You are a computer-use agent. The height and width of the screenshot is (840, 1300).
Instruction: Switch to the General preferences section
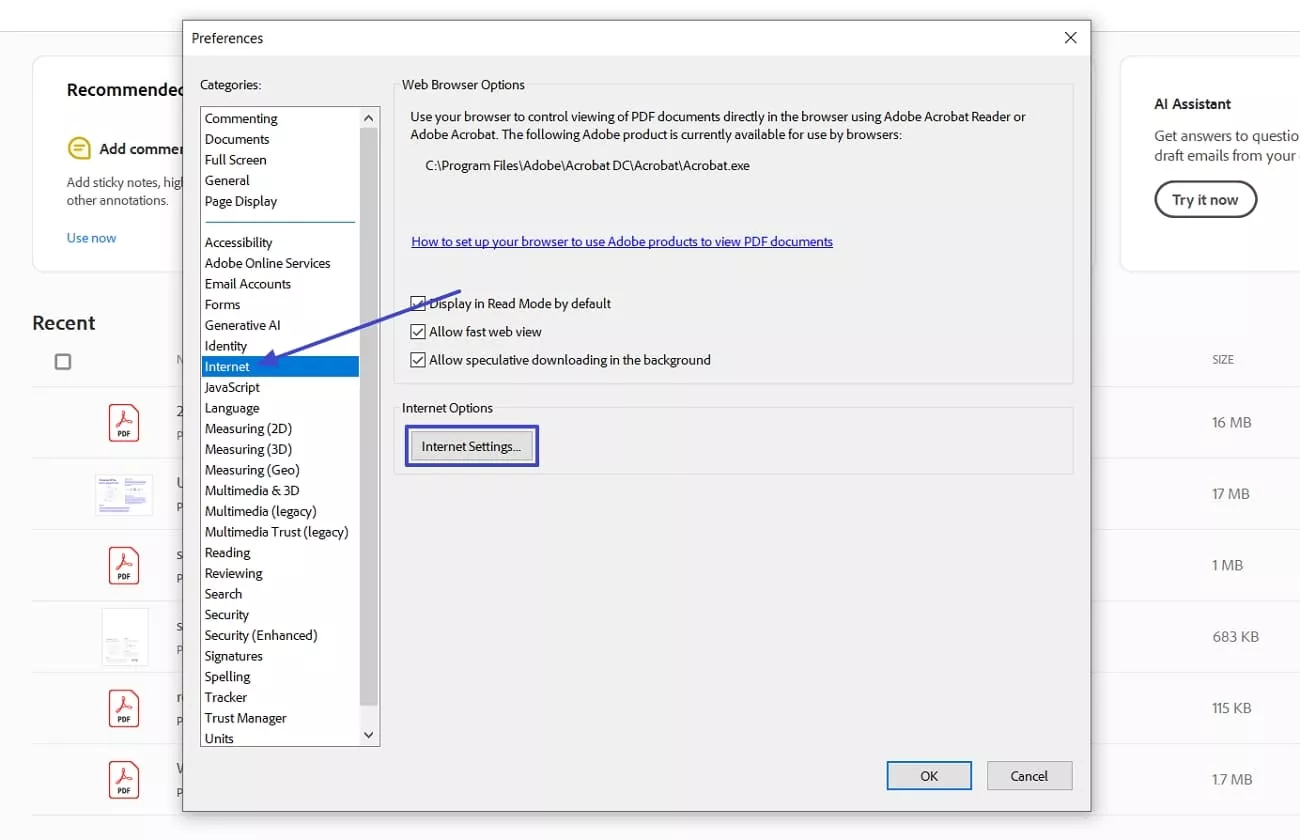click(227, 180)
